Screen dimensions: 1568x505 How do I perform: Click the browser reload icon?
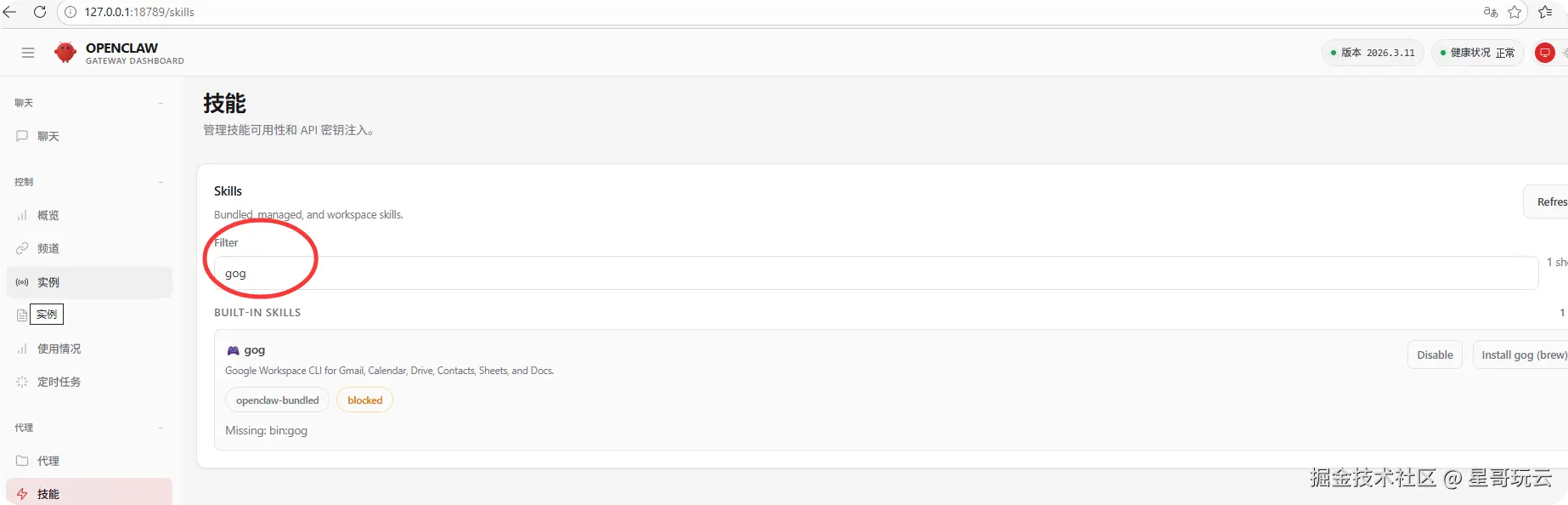coord(39,12)
